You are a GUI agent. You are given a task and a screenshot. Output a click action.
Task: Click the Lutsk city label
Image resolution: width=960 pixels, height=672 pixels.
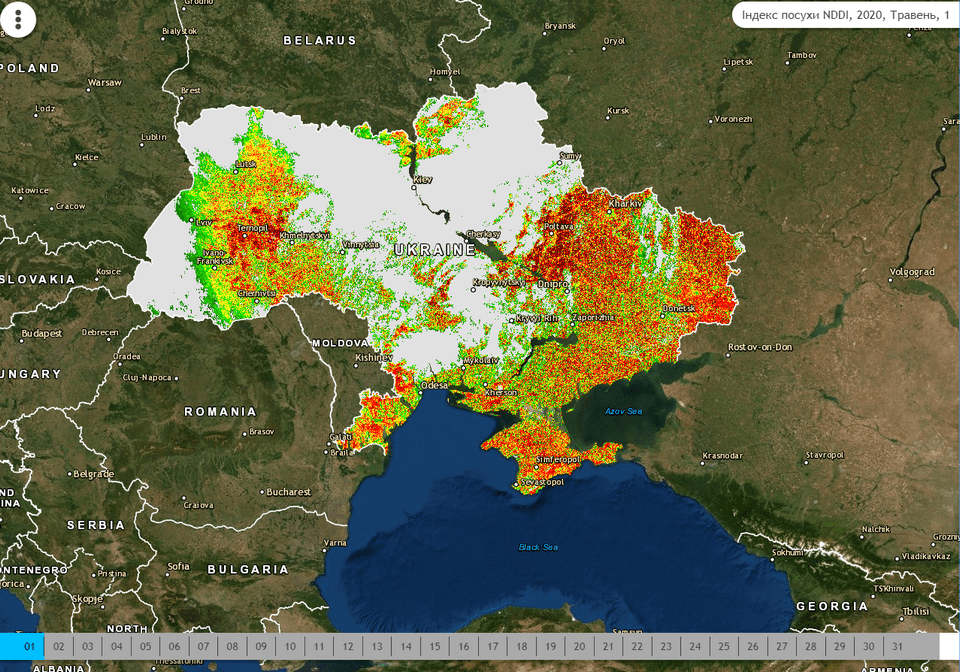click(x=246, y=164)
